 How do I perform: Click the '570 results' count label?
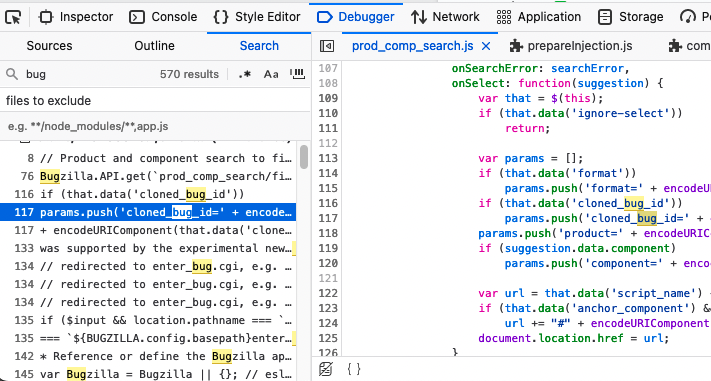click(189, 74)
